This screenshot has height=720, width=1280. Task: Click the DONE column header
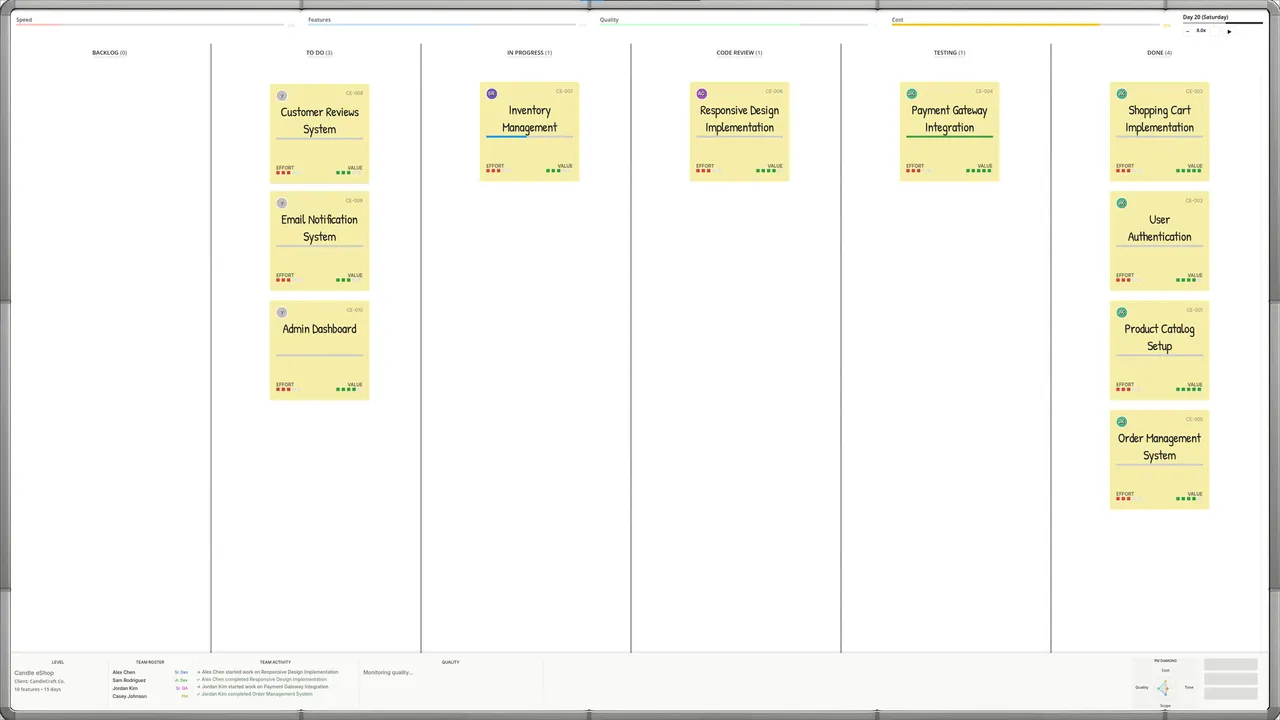coord(1159,53)
